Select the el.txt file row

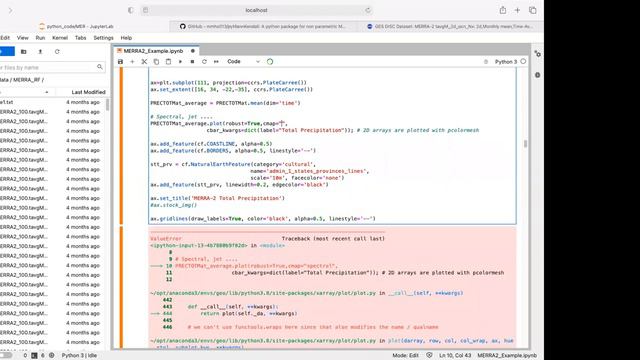[53, 102]
